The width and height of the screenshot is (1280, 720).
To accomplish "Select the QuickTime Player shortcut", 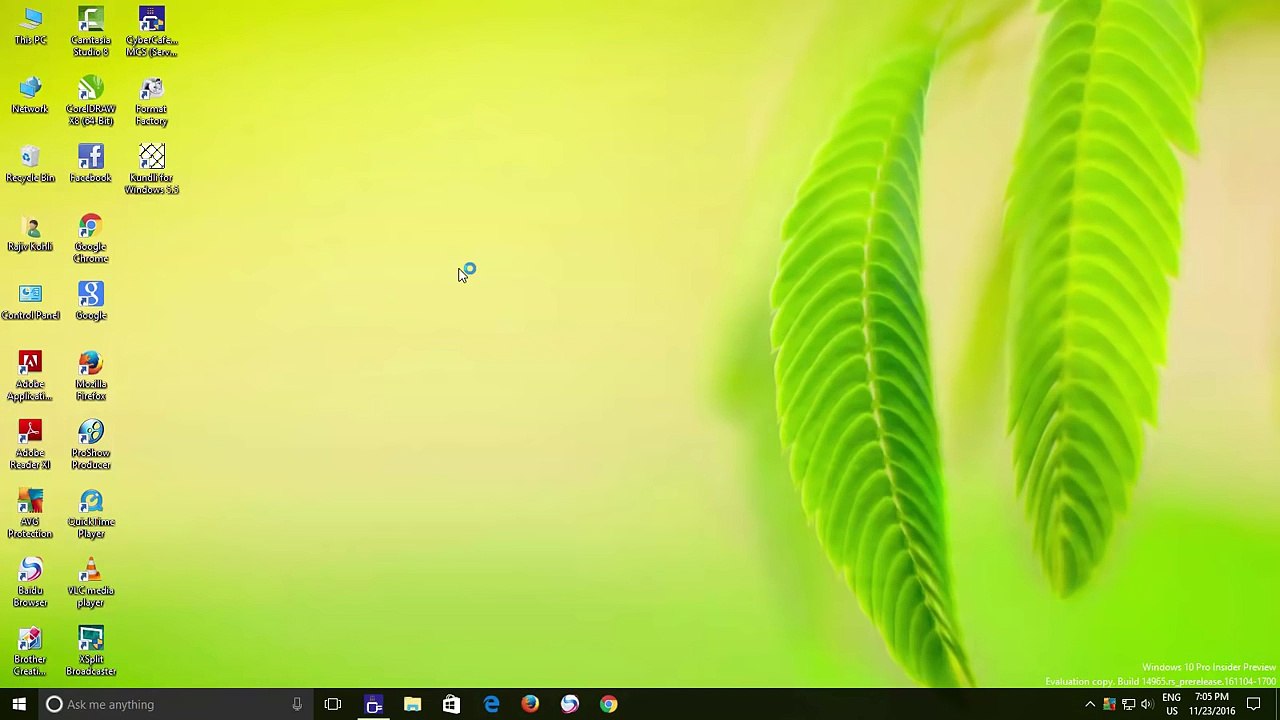I will click(91, 514).
